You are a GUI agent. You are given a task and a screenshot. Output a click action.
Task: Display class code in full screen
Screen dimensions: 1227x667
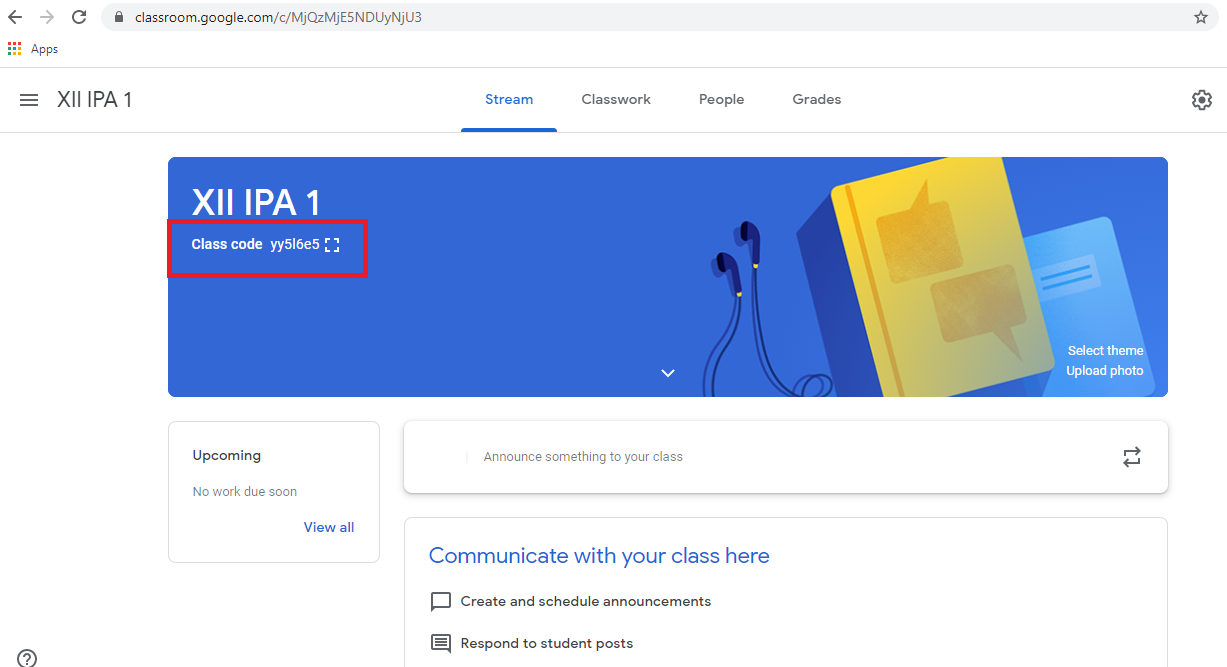click(333, 245)
